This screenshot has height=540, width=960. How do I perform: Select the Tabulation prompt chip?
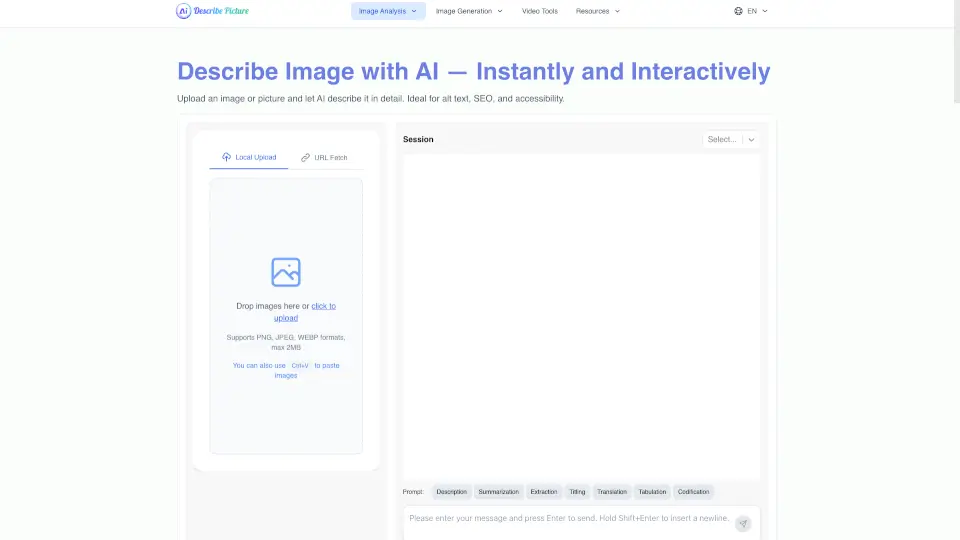pos(652,492)
